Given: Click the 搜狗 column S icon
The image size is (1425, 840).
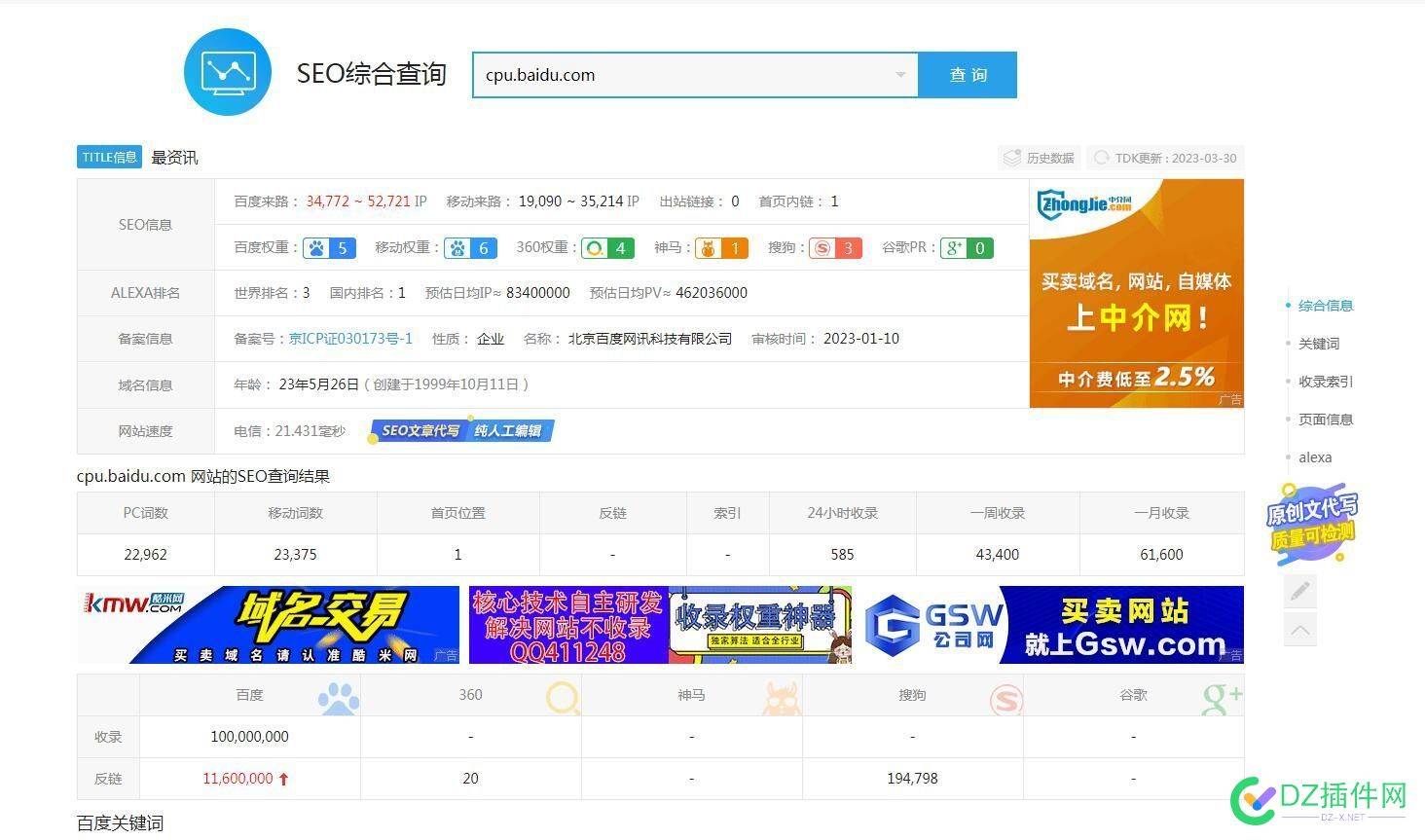Looking at the screenshot, I should coord(1005,700).
